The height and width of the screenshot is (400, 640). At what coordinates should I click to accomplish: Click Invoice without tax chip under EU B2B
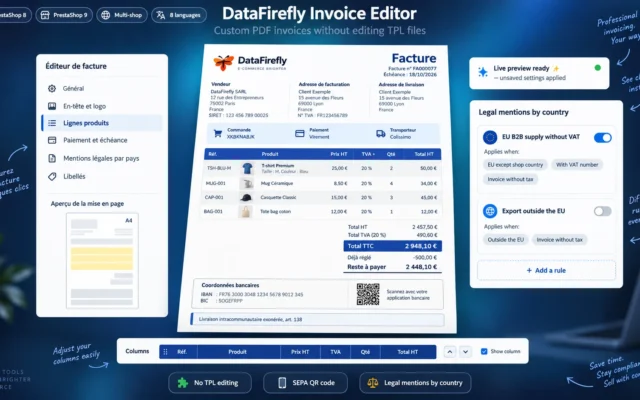(x=510, y=179)
